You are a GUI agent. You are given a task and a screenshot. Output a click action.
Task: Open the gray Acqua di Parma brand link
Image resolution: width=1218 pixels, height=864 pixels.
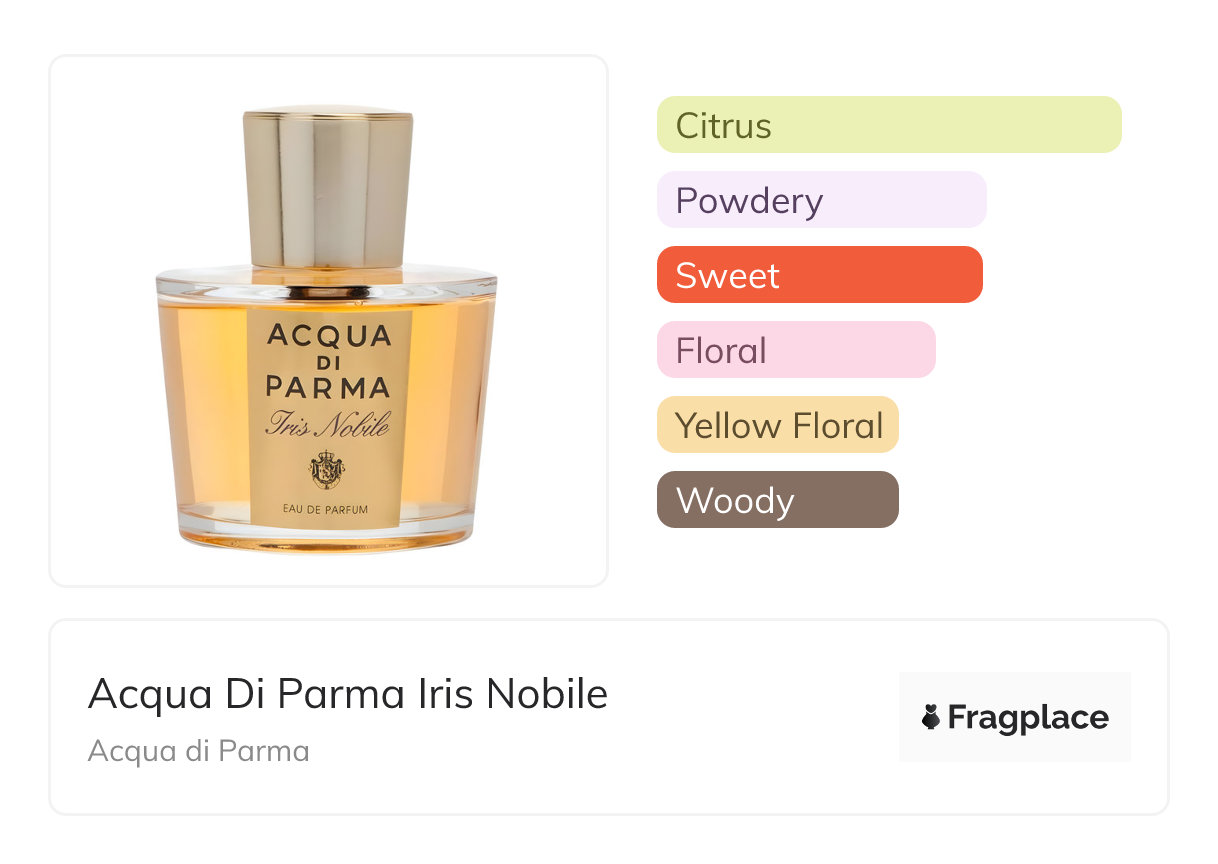click(x=199, y=751)
